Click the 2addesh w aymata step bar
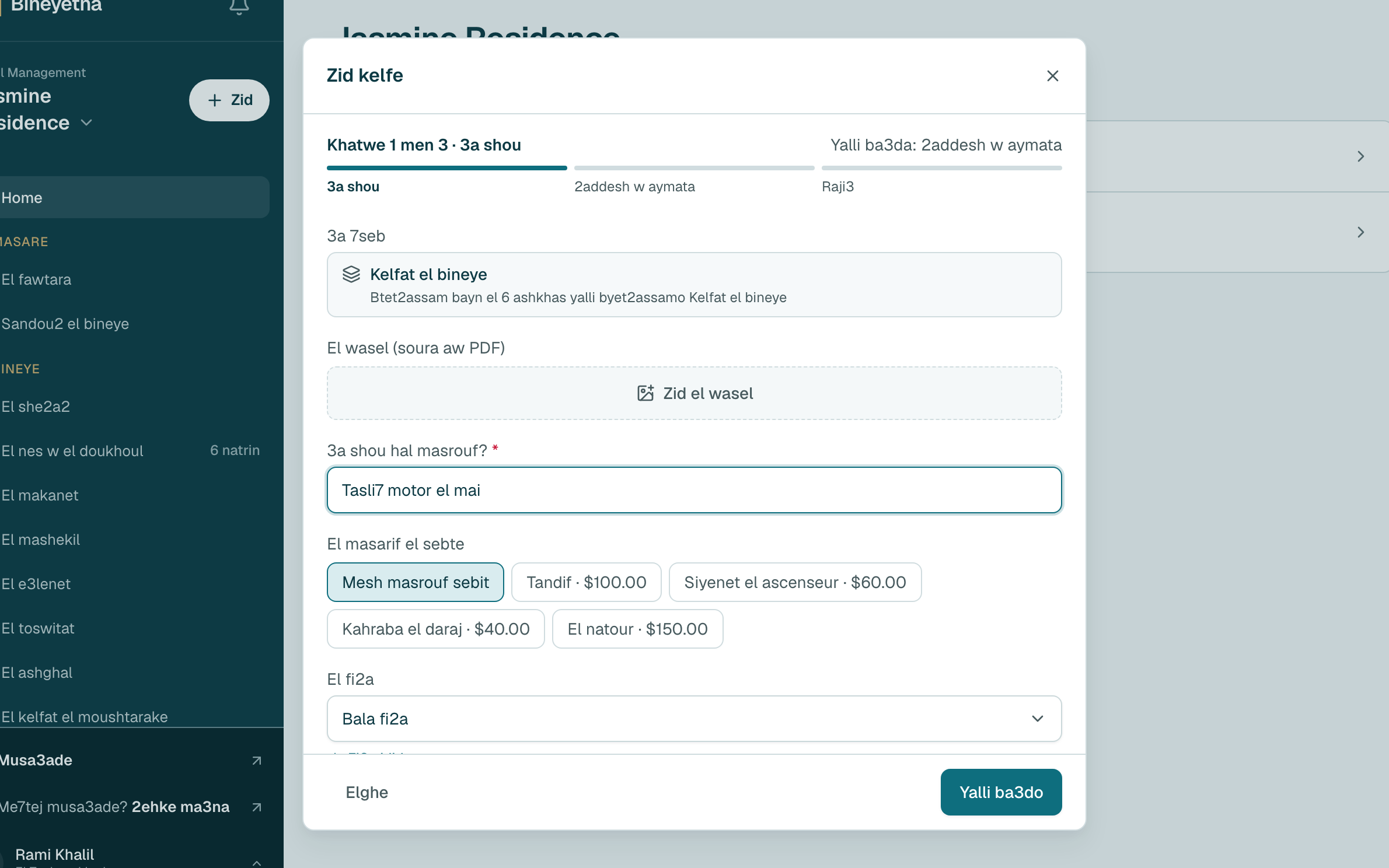This screenshot has width=1389, height=868. click(694, 168)
